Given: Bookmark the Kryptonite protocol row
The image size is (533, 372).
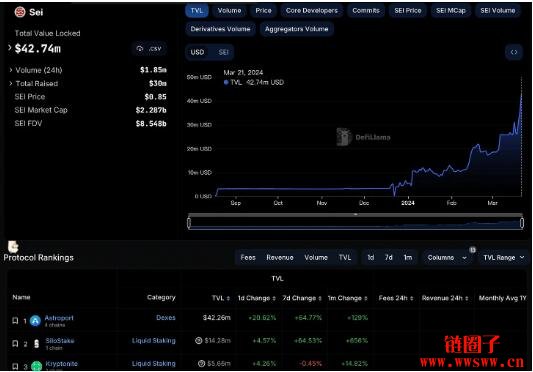Looking at the screenshot, I should [15, 366].
